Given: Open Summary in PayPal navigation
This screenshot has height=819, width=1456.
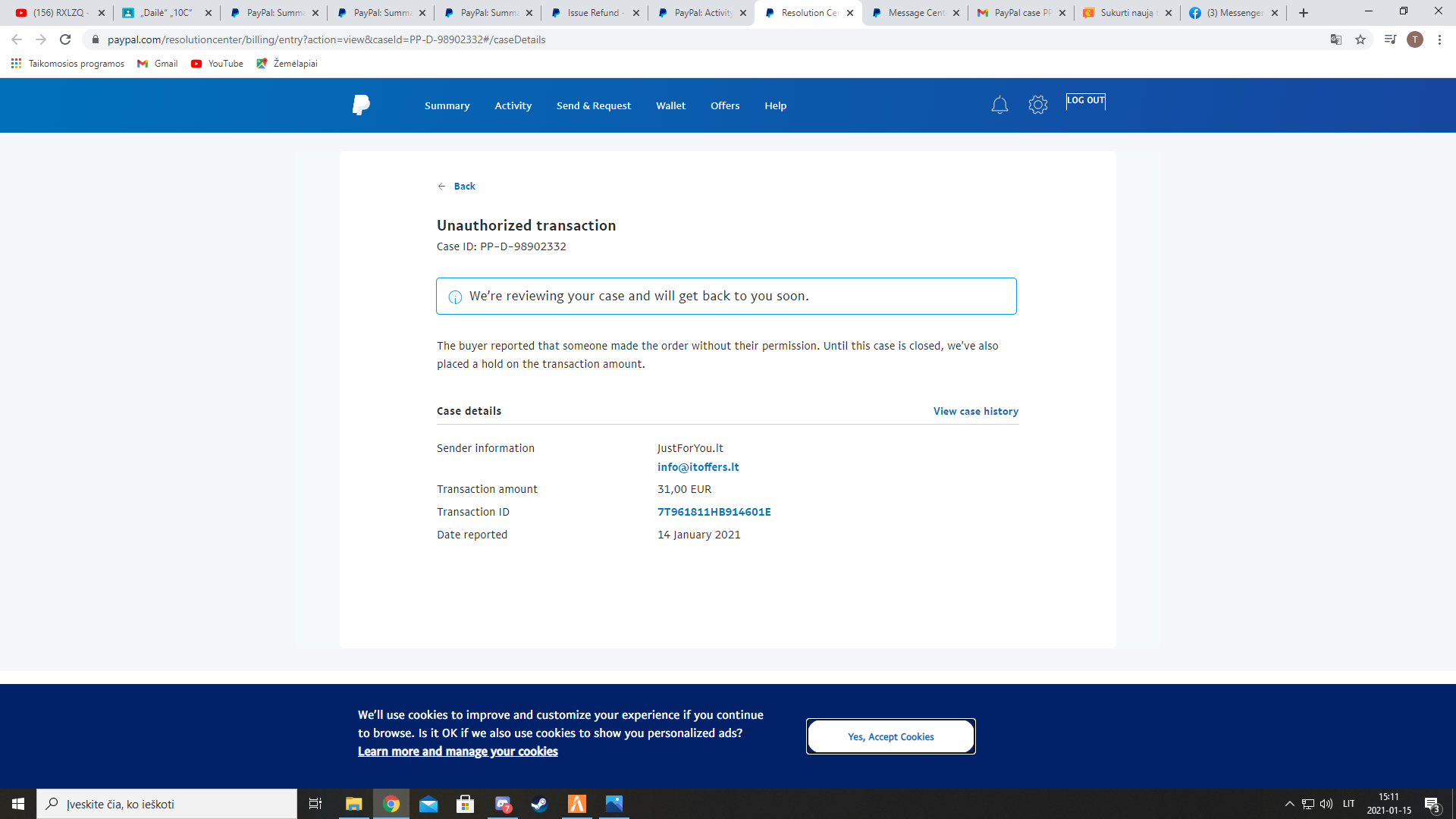Looking at the screenshot, I should coord(447,105).
